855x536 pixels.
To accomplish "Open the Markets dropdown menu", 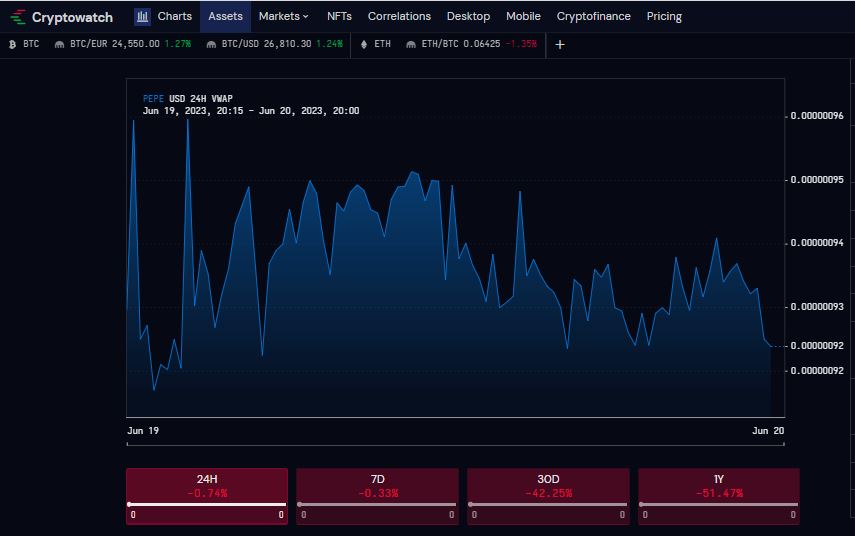I will 284,16.
